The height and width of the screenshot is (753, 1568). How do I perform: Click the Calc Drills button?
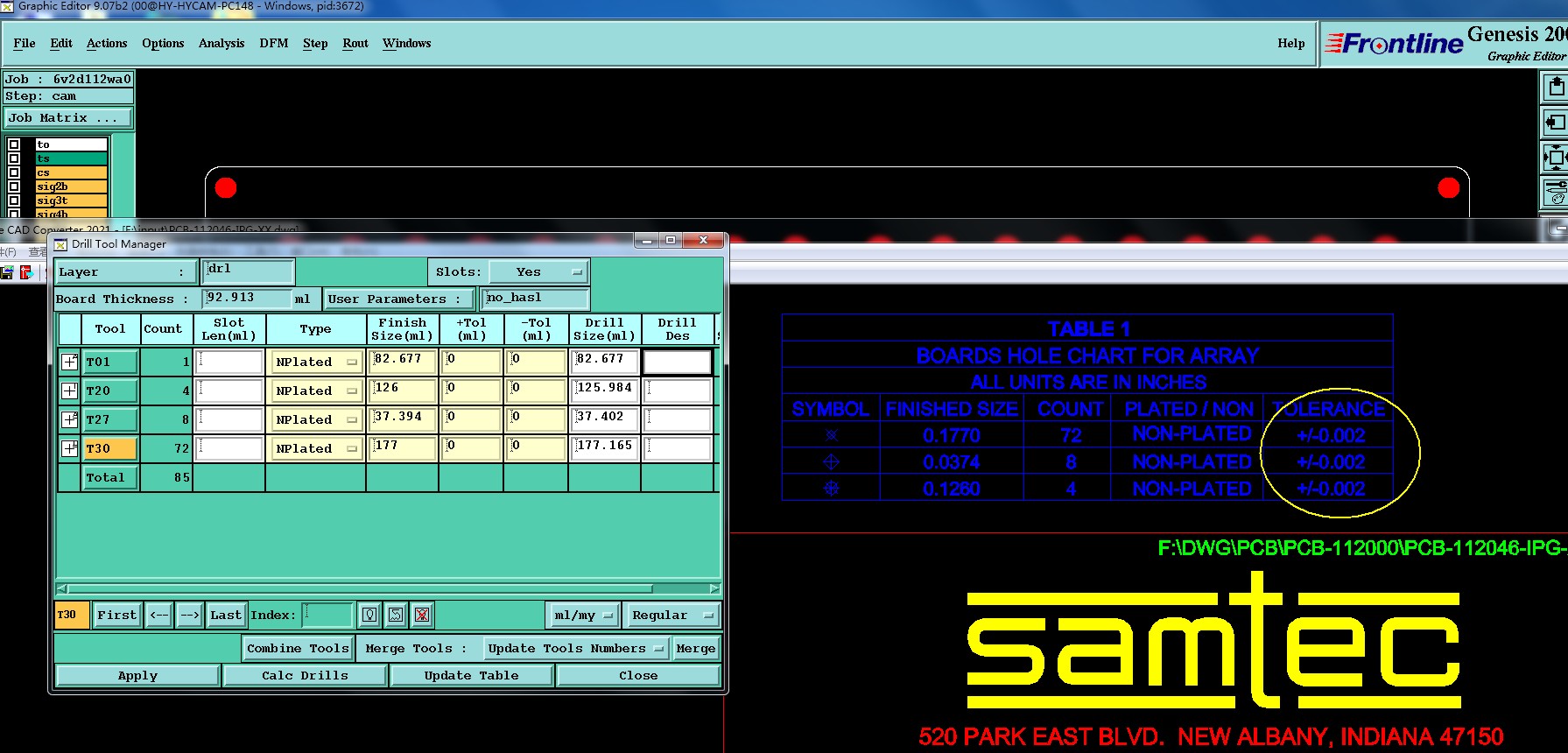[x=305, y=675]
